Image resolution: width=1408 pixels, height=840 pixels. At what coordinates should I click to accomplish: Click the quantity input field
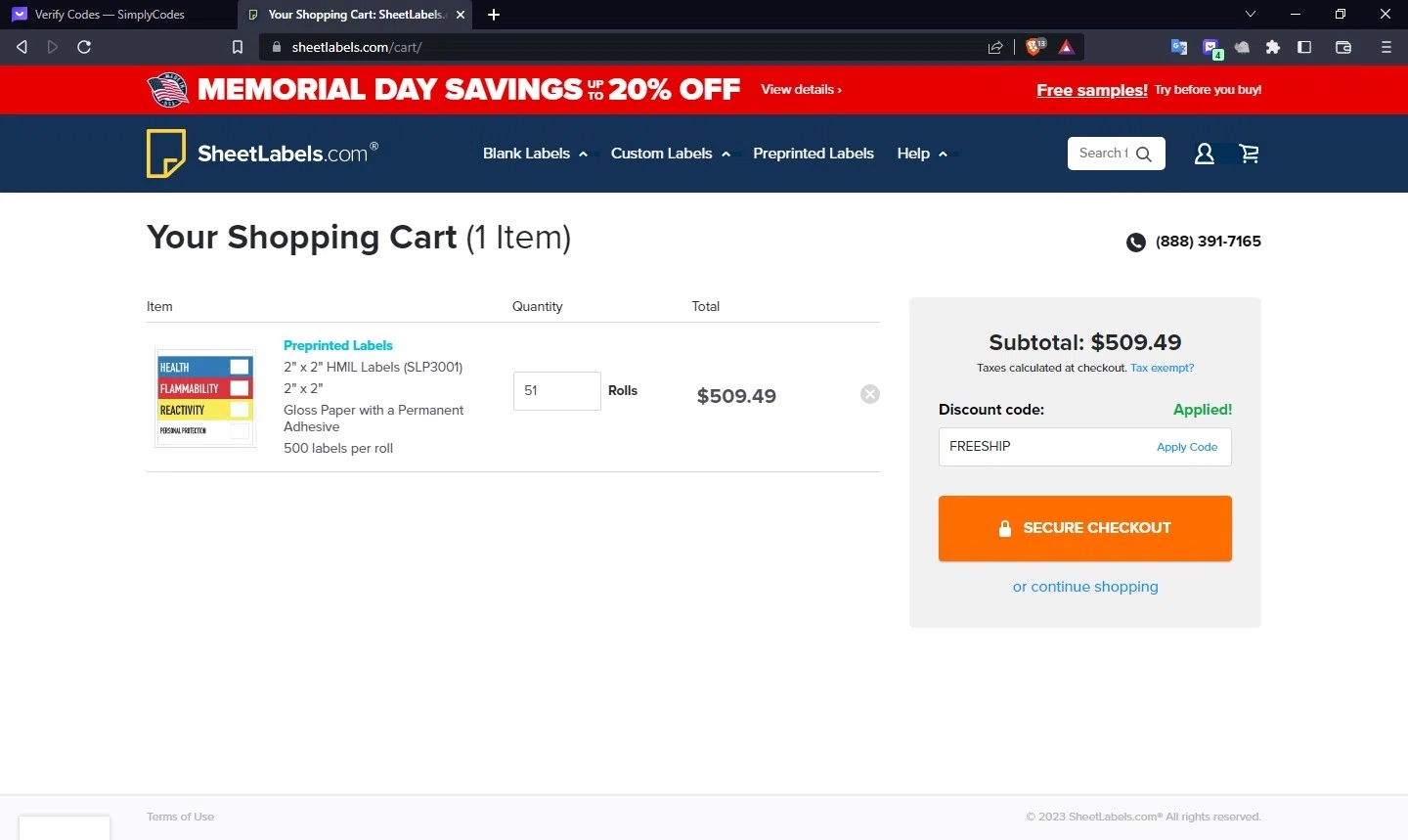[556, 390]
